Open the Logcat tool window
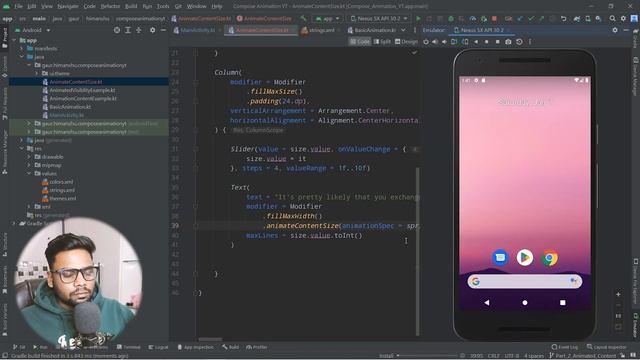The height and width of the screenshot is (360, 640). (158, 347)
